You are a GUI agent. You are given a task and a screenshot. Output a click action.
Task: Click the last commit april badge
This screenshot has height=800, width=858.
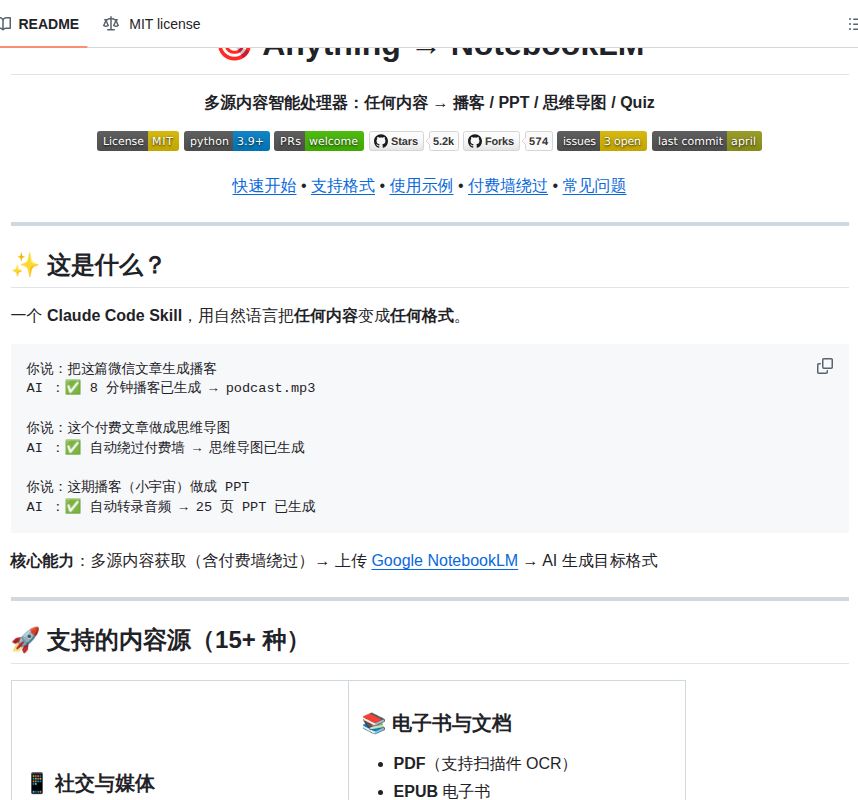click(x=707, y=141)
